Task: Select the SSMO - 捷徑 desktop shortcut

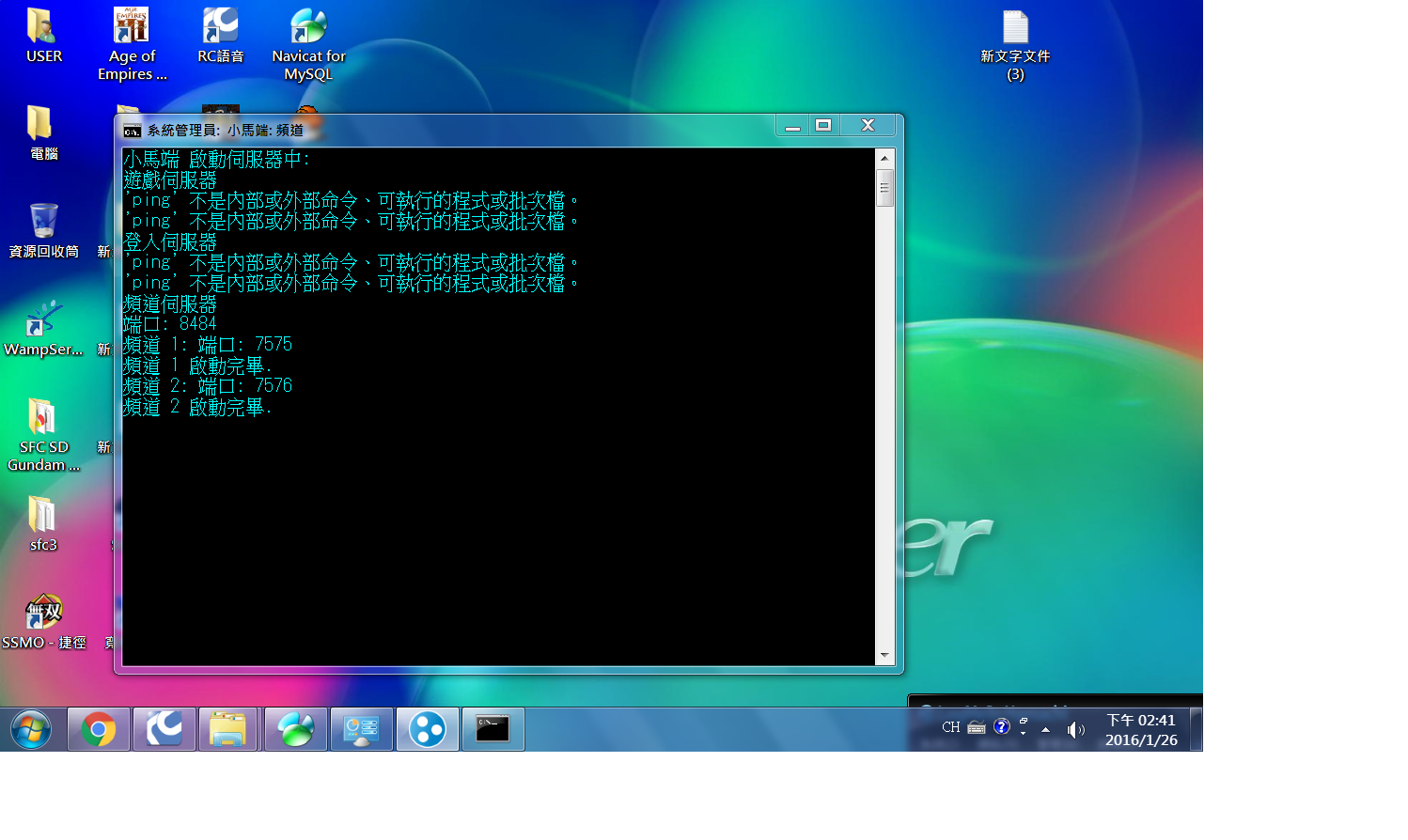Action: click(x=43, y=621)
